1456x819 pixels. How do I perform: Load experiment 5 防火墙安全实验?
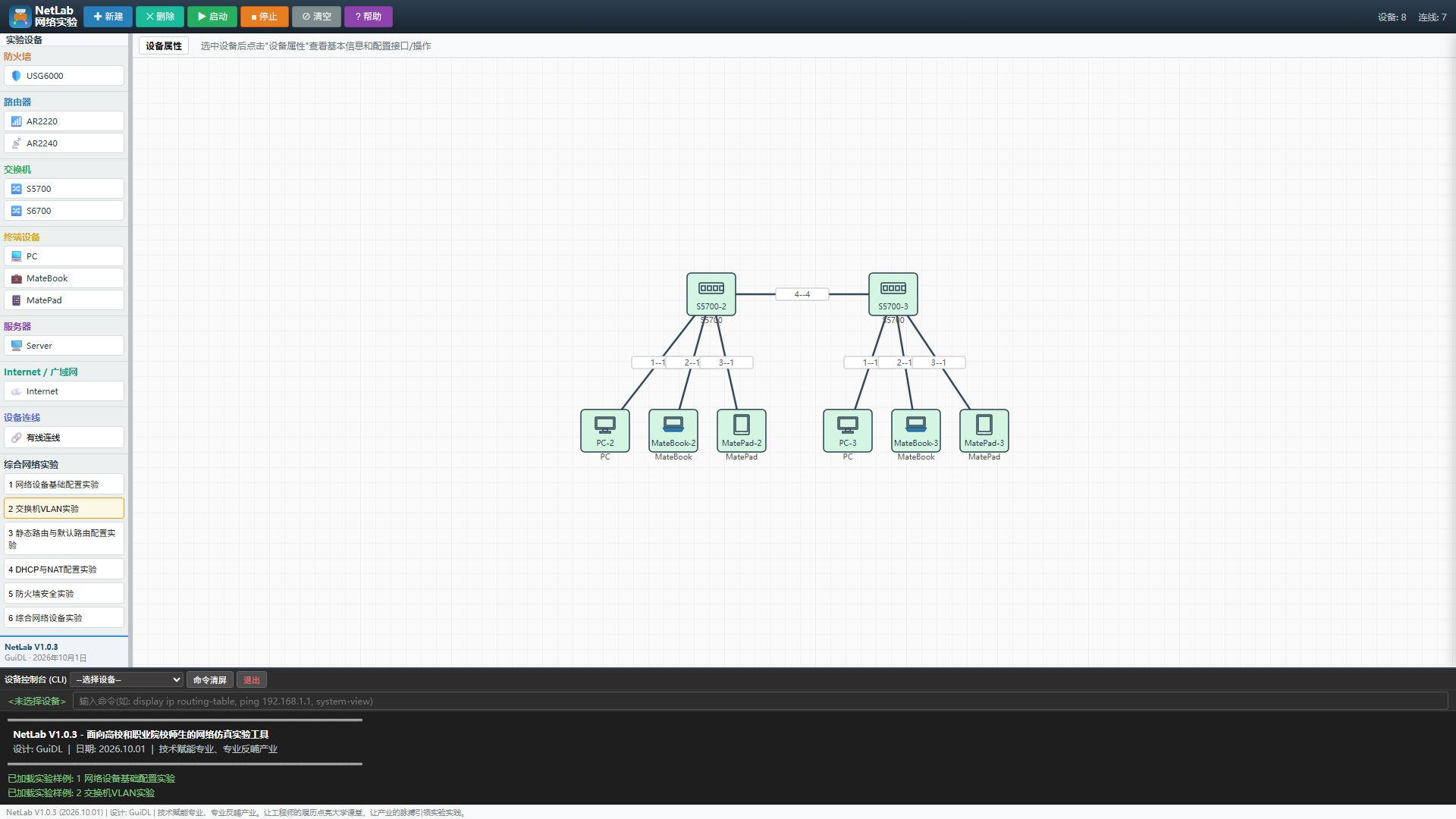tap(64, 594)
